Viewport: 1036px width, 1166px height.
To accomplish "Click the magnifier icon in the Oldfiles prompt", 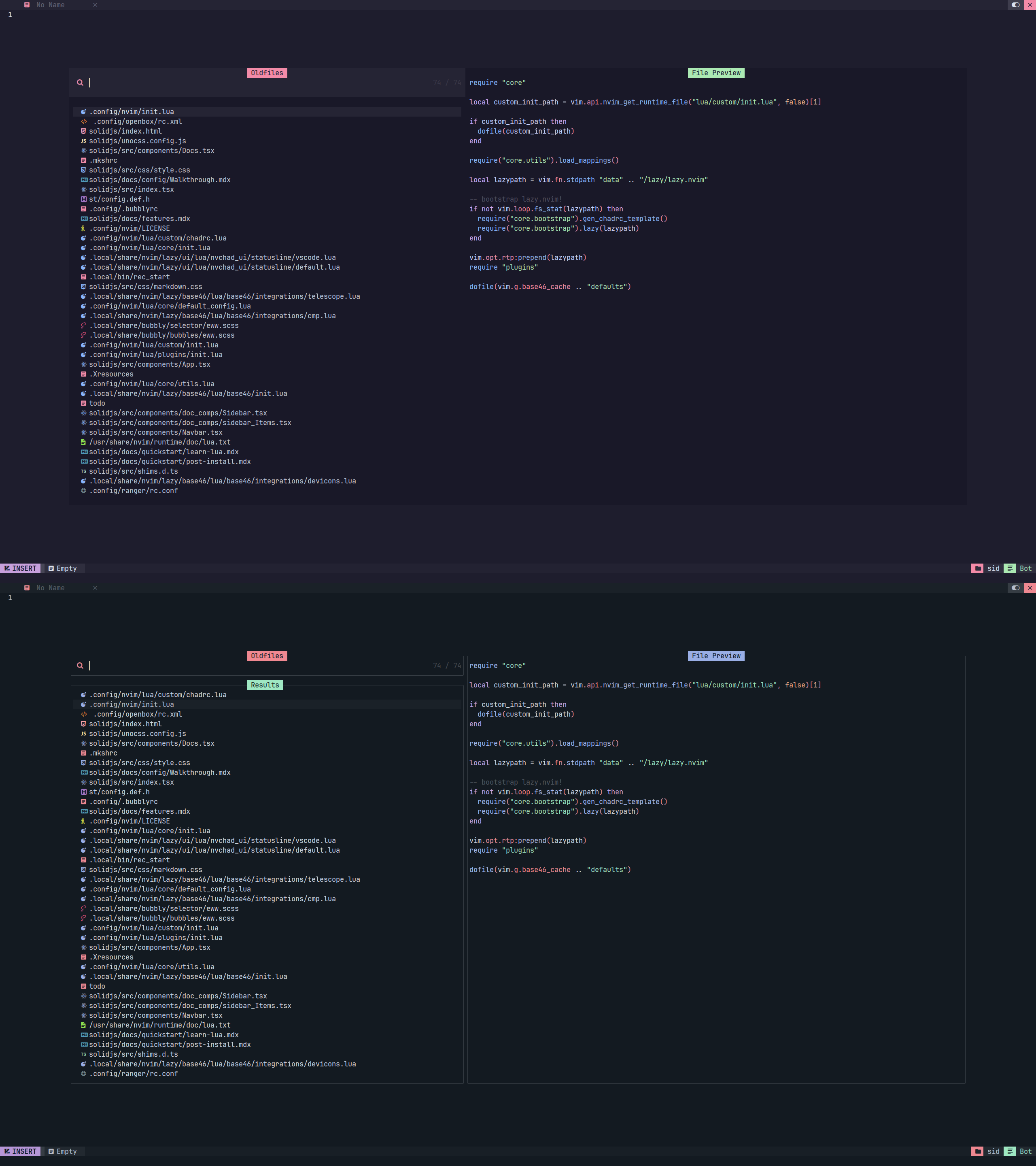I will (80, 82).
